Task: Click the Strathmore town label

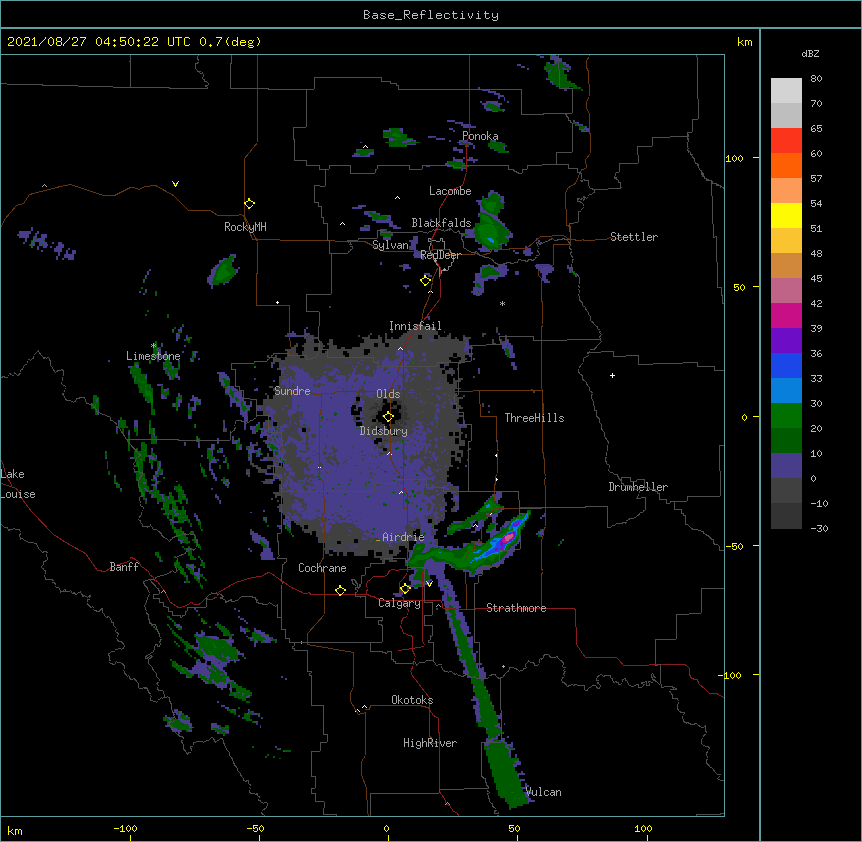Action: 516,608
